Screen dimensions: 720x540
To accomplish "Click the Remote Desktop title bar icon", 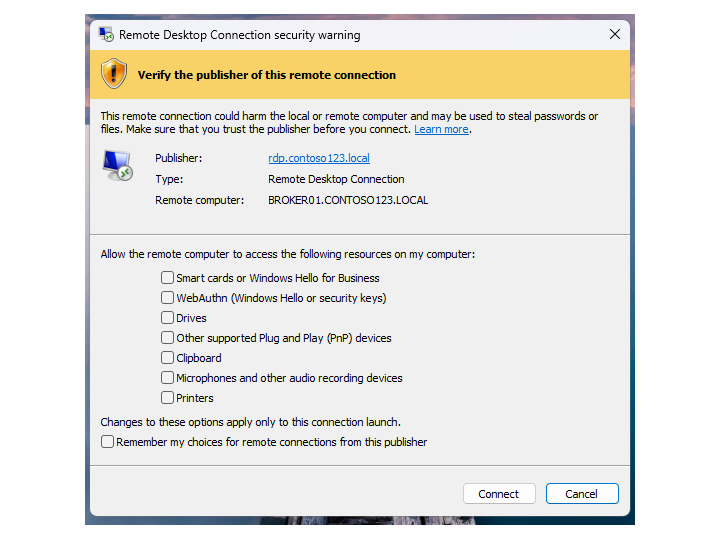I will pyautogui.click(x=106, y=35).
